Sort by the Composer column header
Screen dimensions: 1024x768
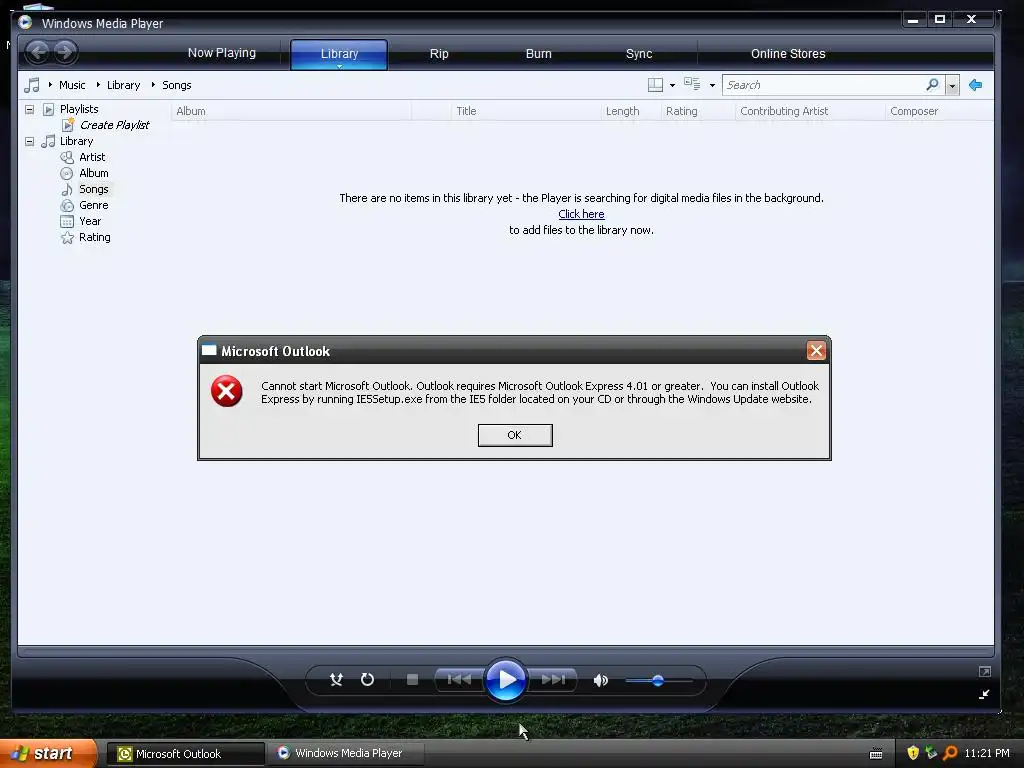point(939,111)
